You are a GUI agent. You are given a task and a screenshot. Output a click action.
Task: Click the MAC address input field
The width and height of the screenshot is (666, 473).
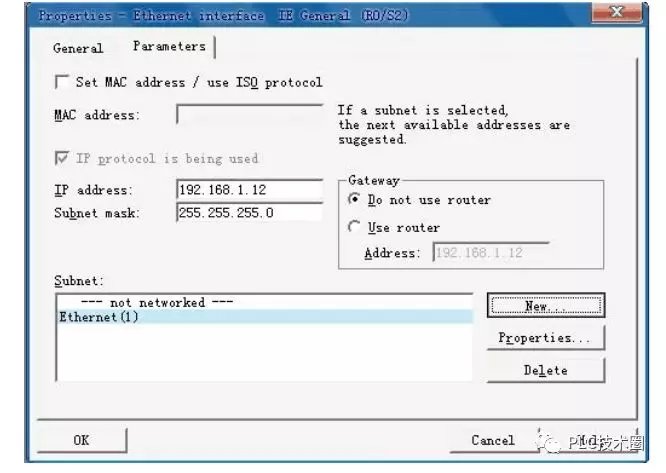(249, 114)
